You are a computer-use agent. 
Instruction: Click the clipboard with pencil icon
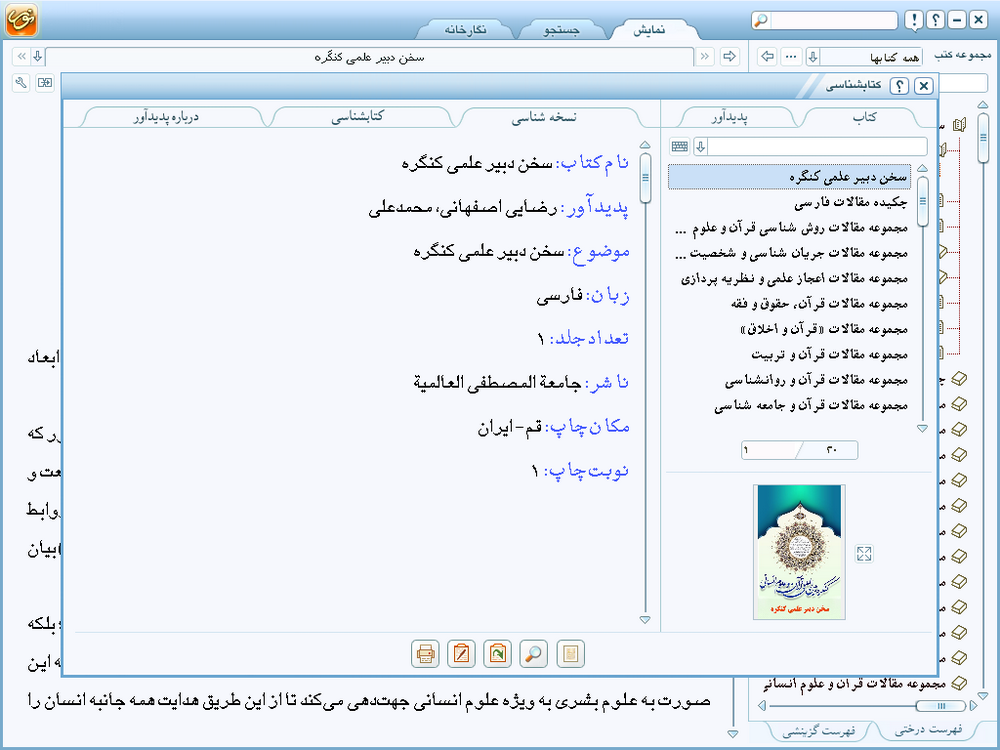461,654
